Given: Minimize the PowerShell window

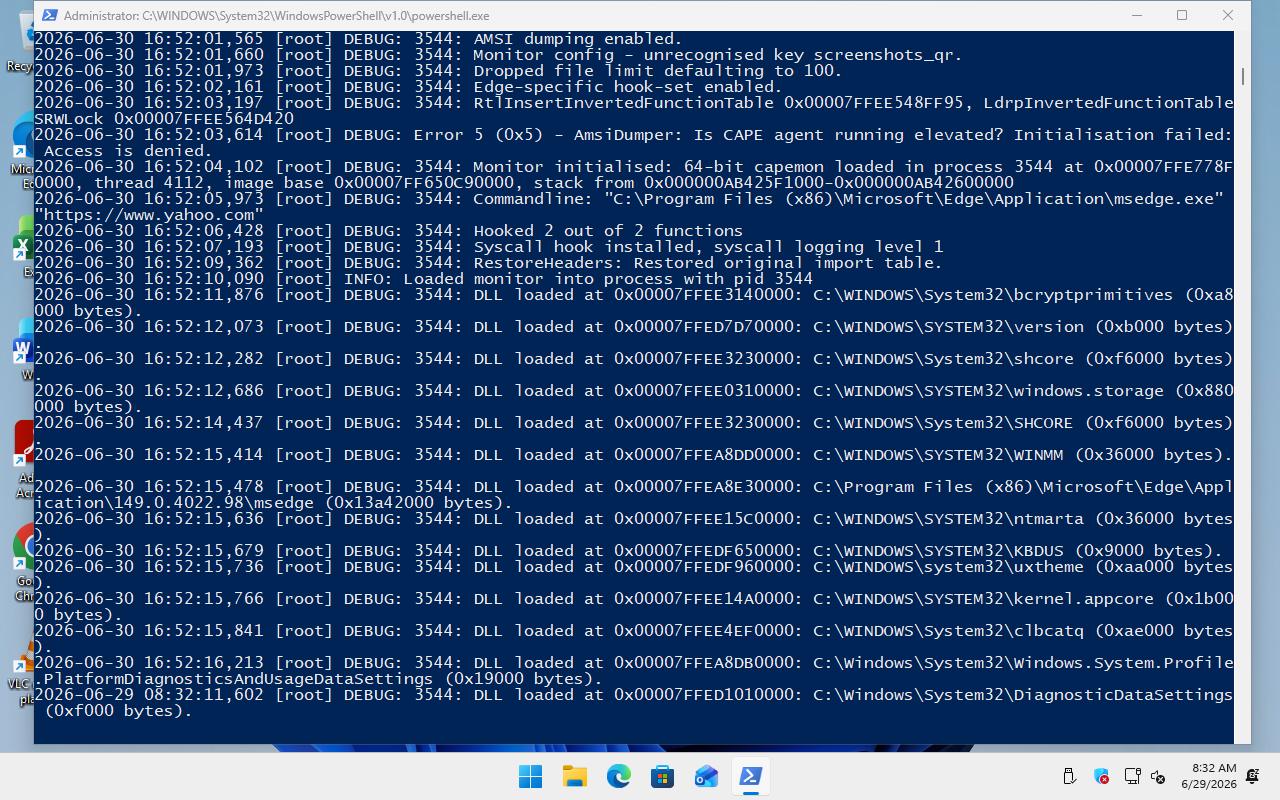Looking at the screenshot, I should click(1137, 15).
